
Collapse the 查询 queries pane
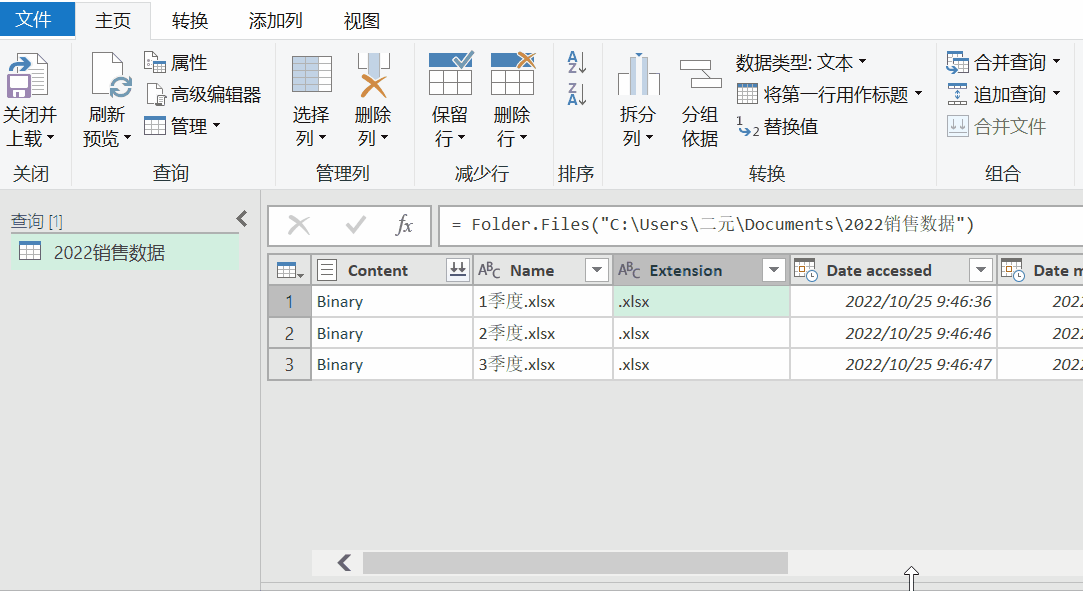click(242, 219)
